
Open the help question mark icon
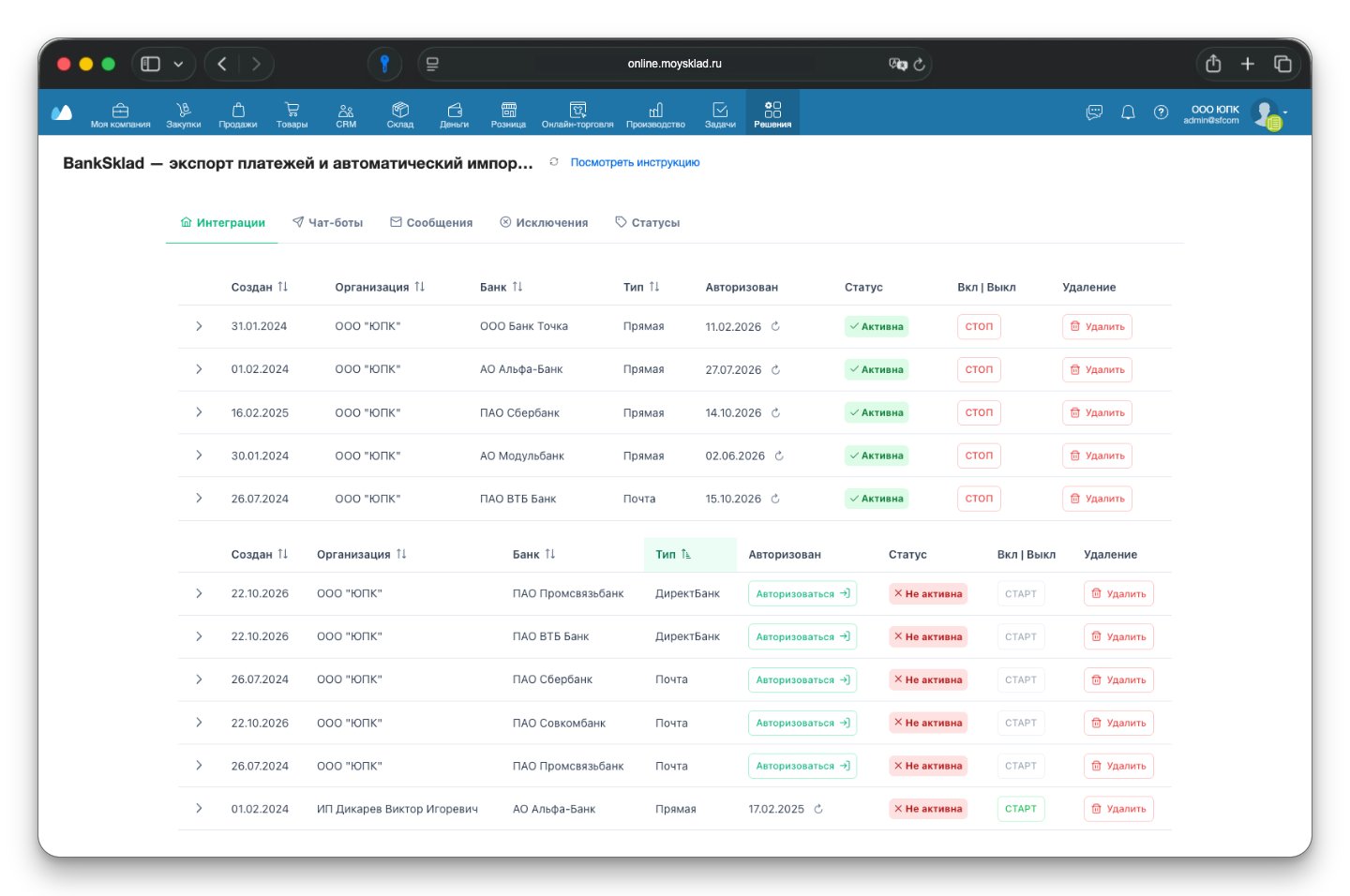[x=1161, y=112]
